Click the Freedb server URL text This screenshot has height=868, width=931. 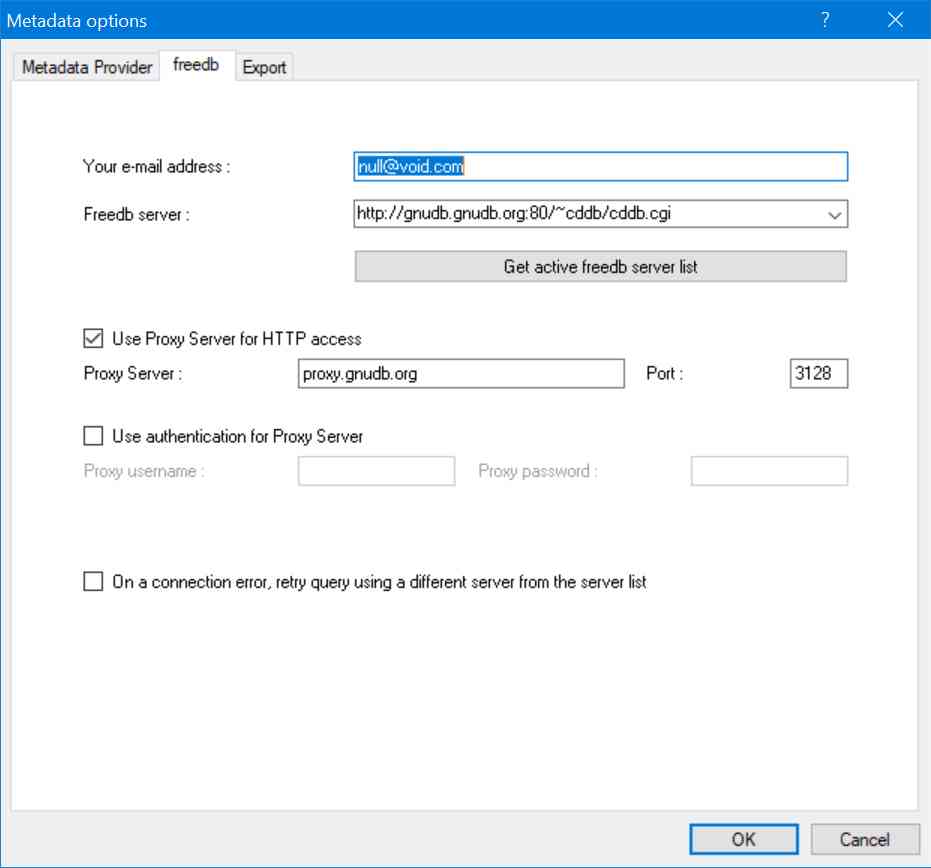[520, 213]
